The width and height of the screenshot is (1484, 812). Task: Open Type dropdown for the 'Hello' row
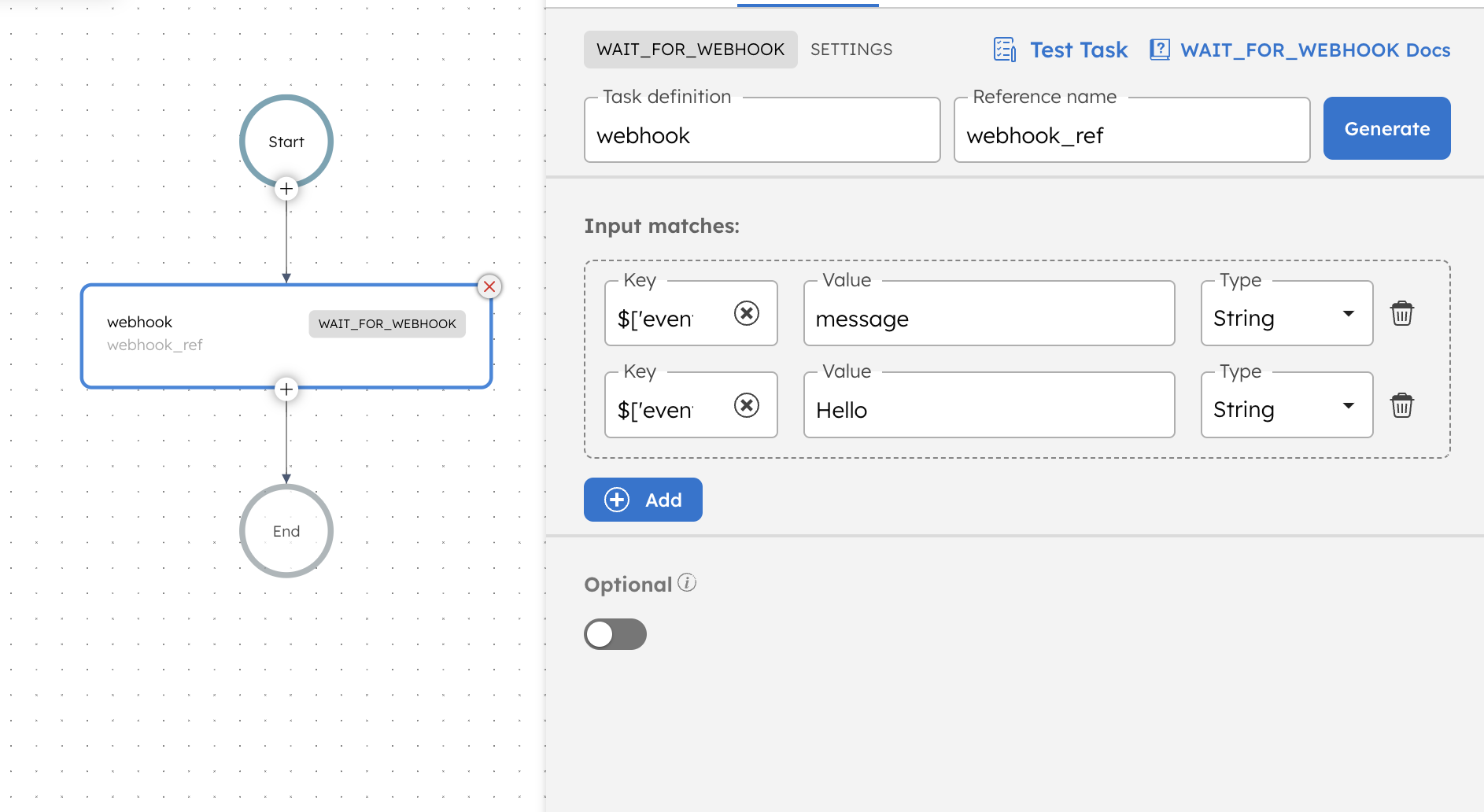1287,405
